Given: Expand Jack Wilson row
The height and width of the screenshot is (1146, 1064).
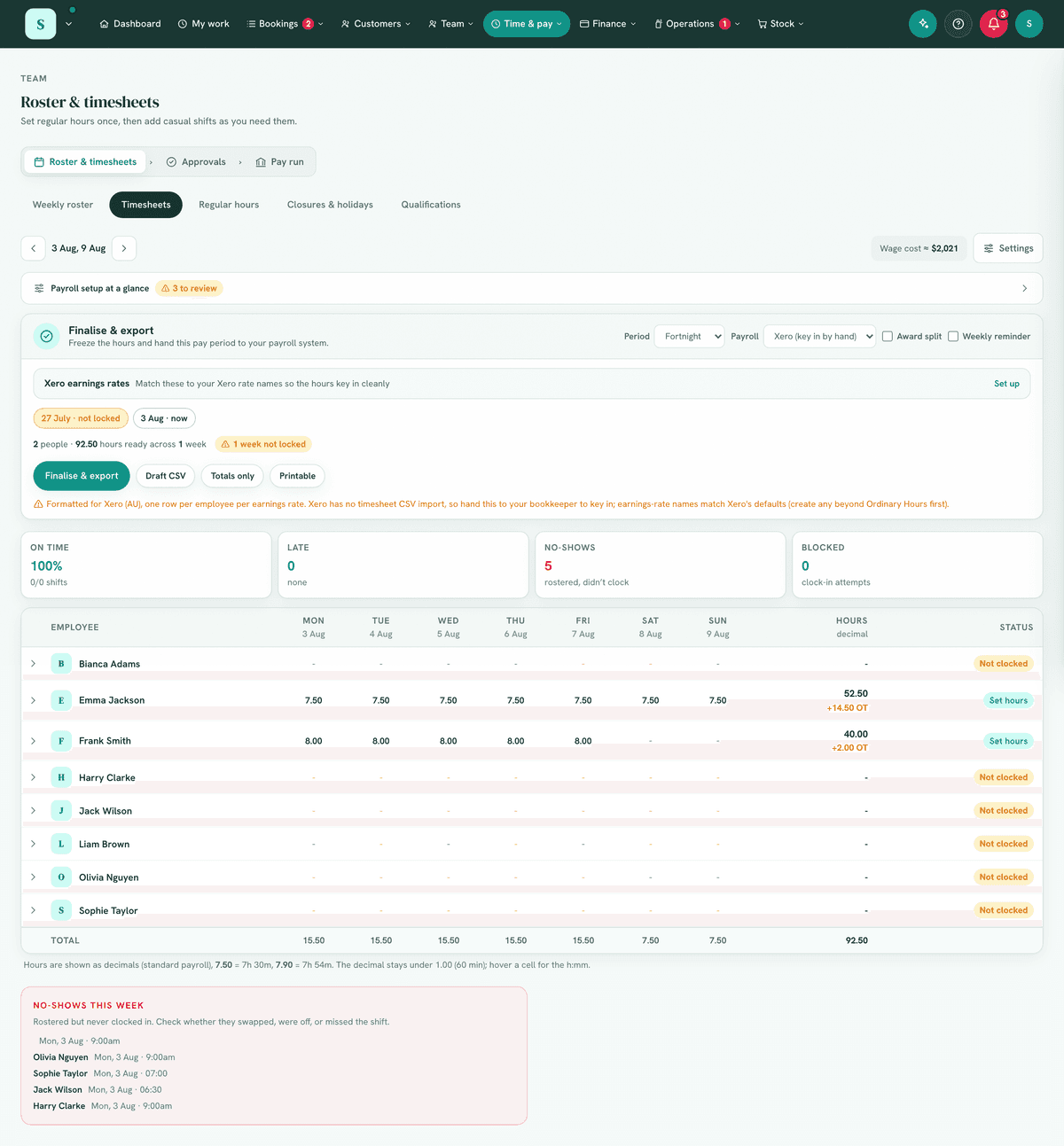Looking at the screenshot, I should click(34, 811).
